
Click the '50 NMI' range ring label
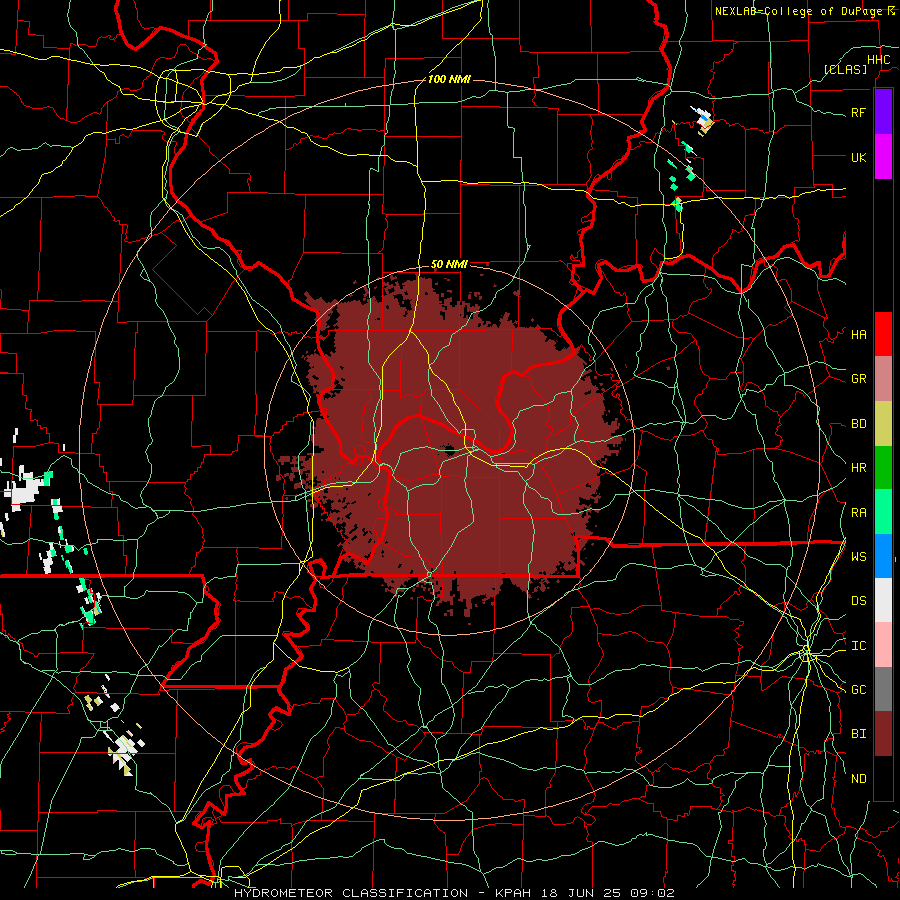pos(449,265)
